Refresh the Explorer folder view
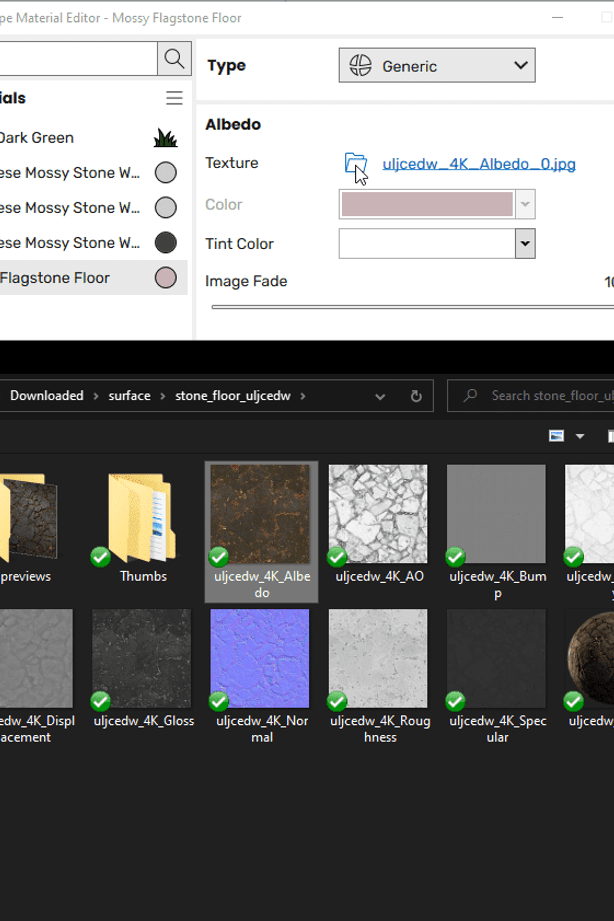Image resolution: width=614 pixels, height=921 pixels. [x=416, y=396]
